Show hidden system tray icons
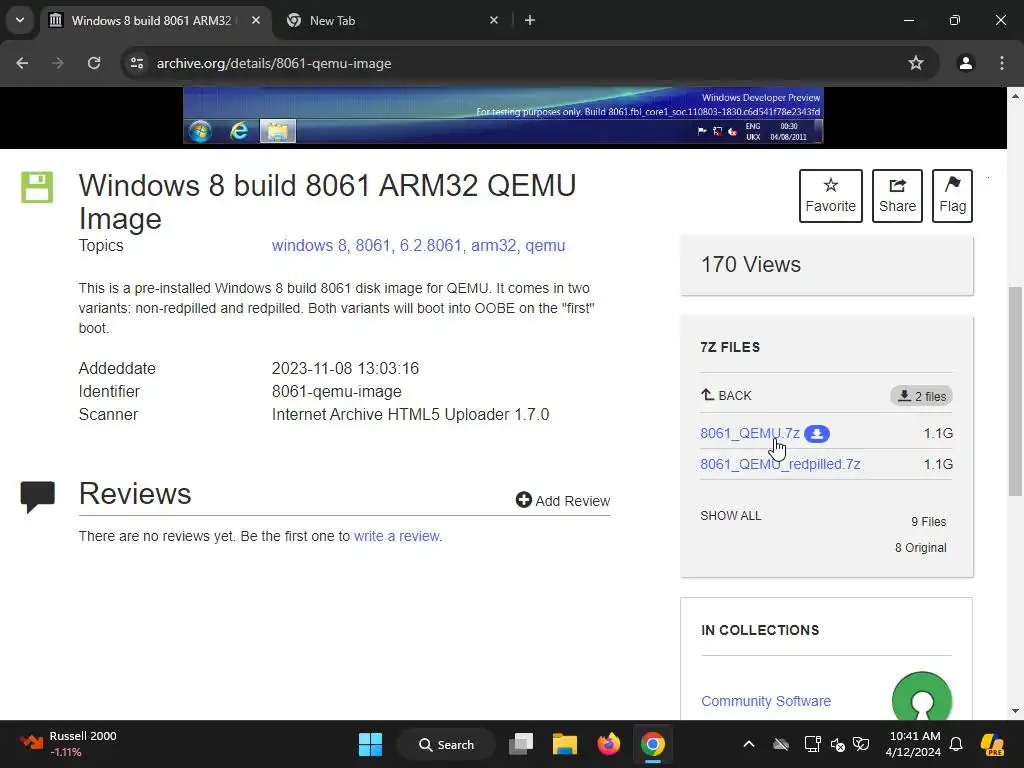The image size is (1024, 768). pyautogui.click(x=749, y=744)
